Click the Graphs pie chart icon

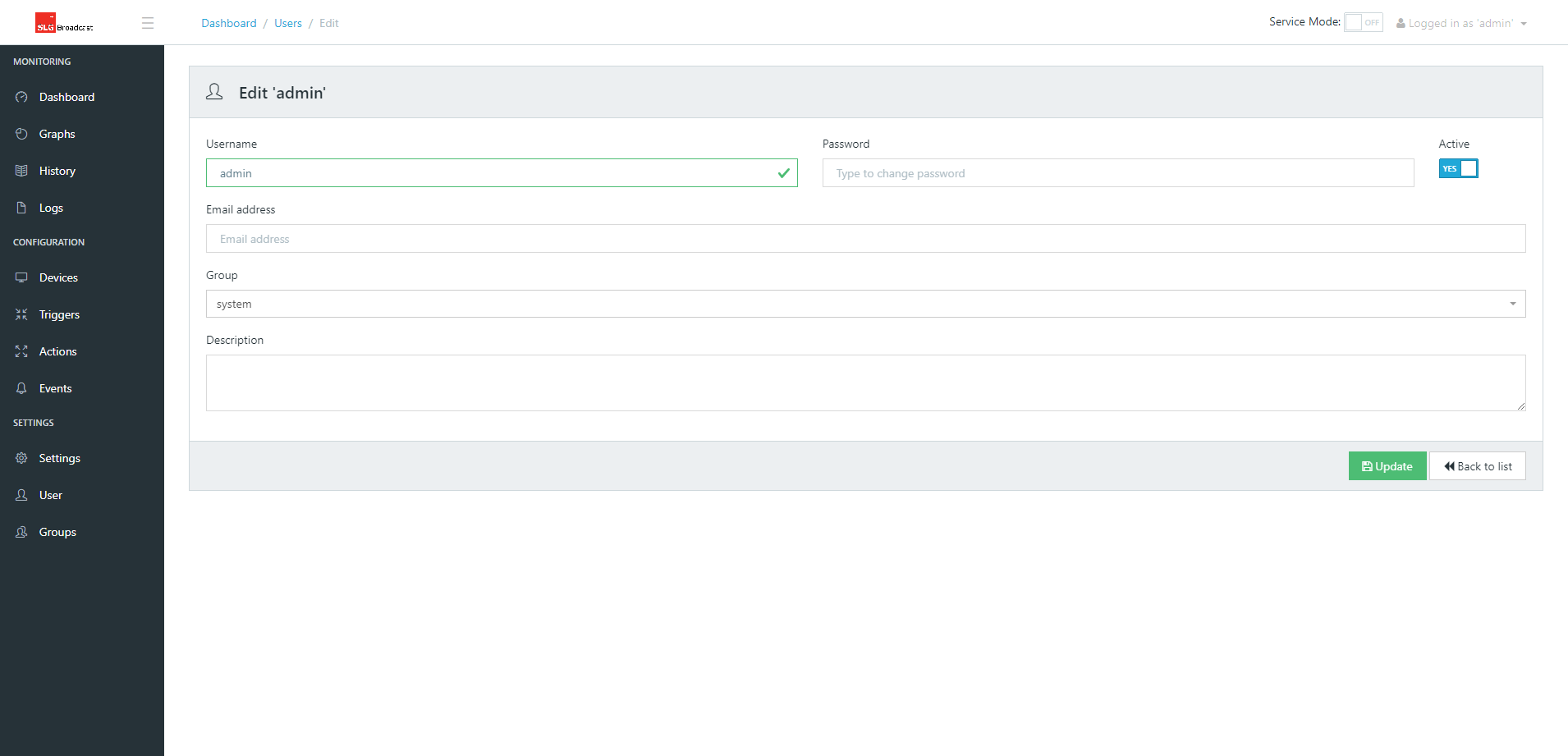[x=21, y=134]
